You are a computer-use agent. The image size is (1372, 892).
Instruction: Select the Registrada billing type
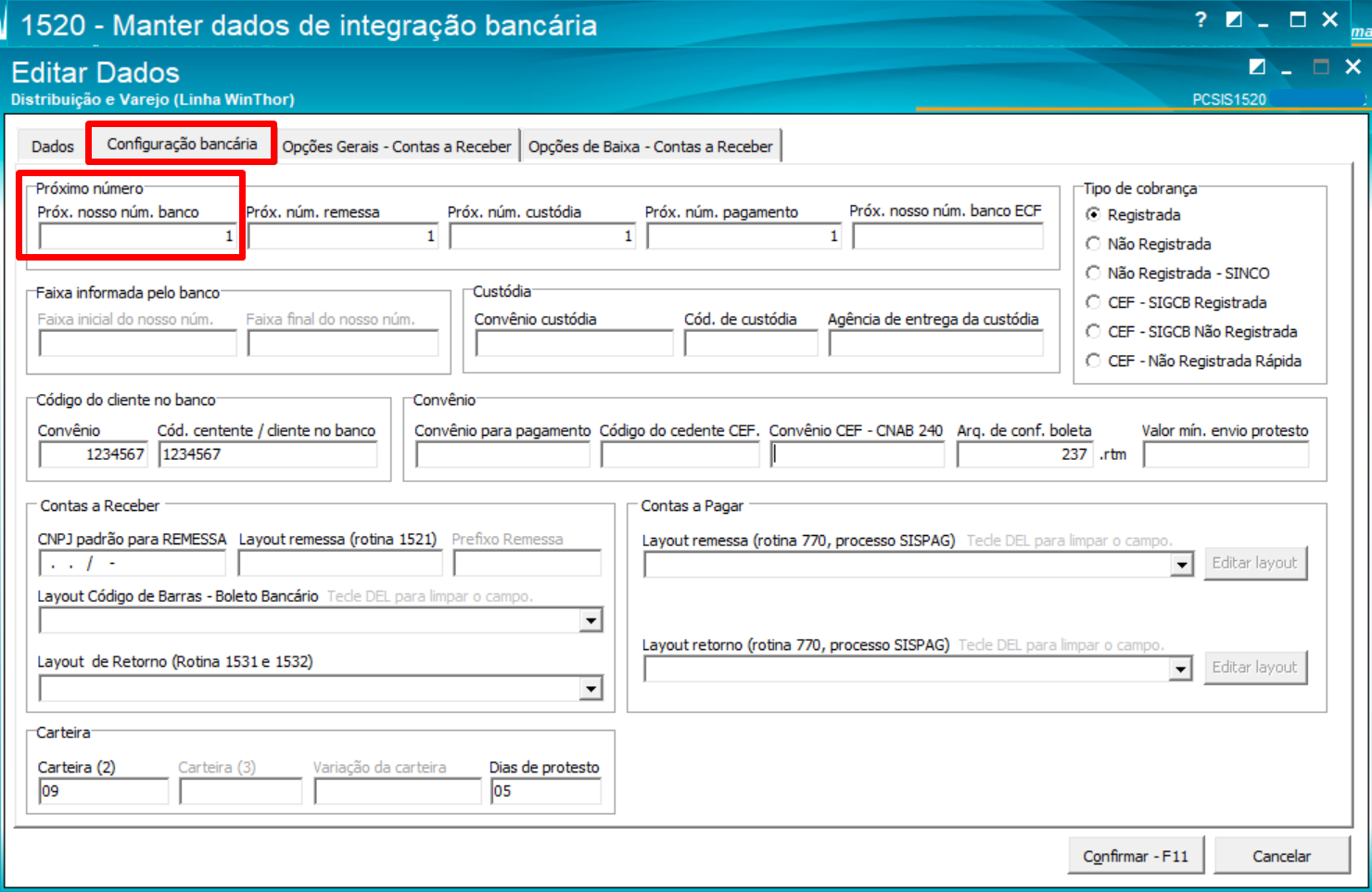[x=1094, y=215]
